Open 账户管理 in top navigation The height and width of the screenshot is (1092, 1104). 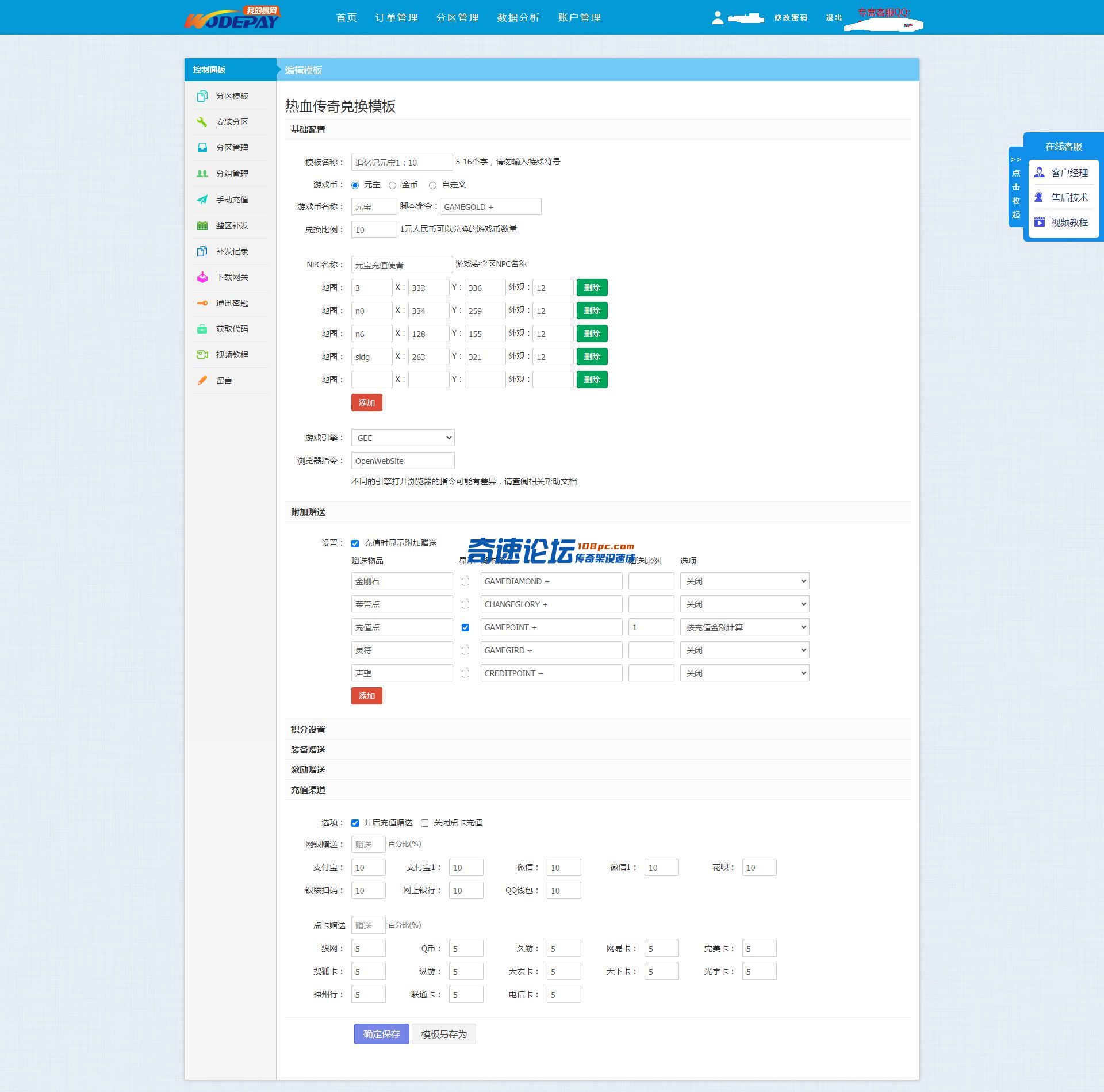tap(580, 17)
